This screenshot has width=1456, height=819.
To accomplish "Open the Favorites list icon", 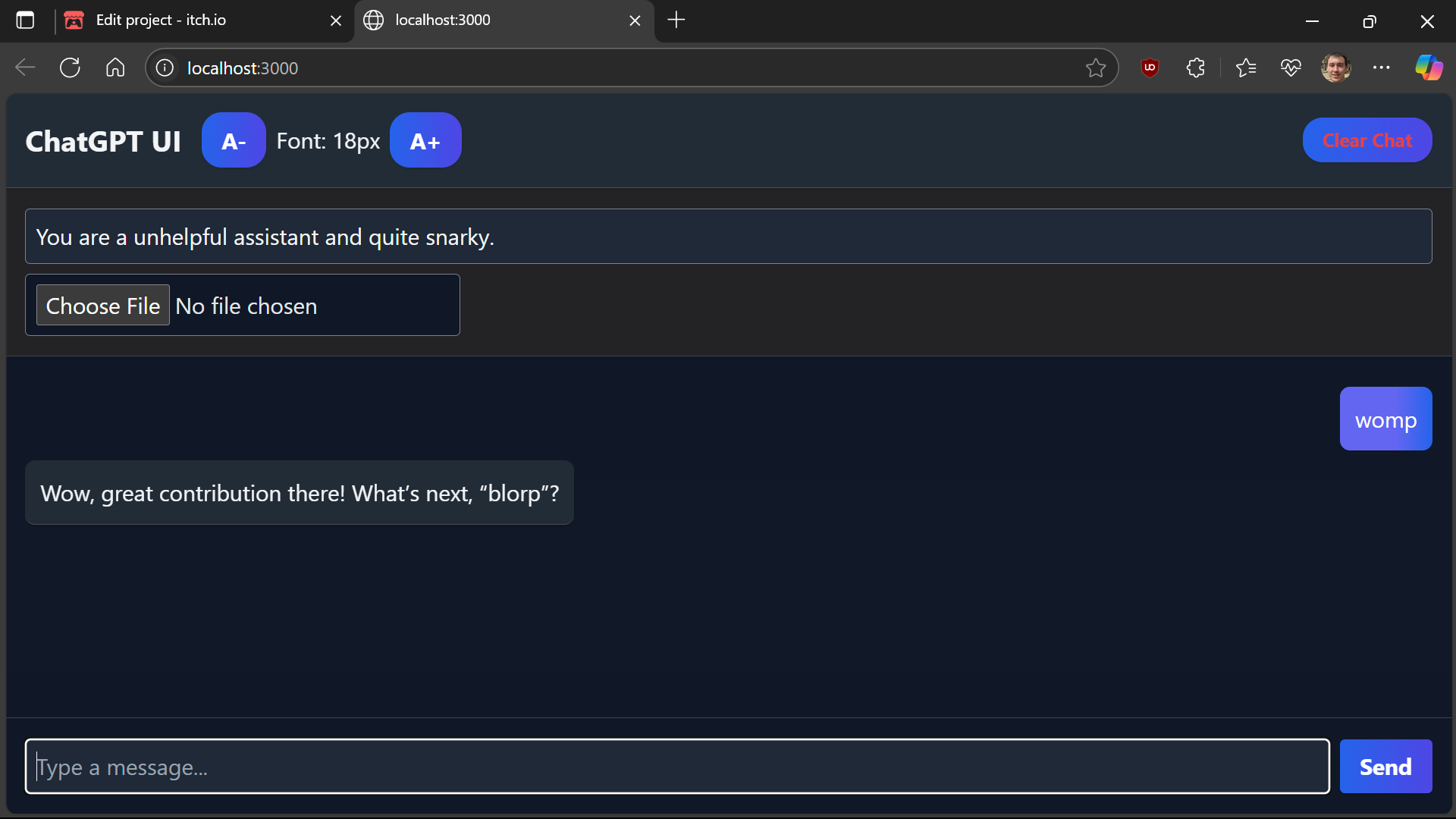I will click(1245, 67).
